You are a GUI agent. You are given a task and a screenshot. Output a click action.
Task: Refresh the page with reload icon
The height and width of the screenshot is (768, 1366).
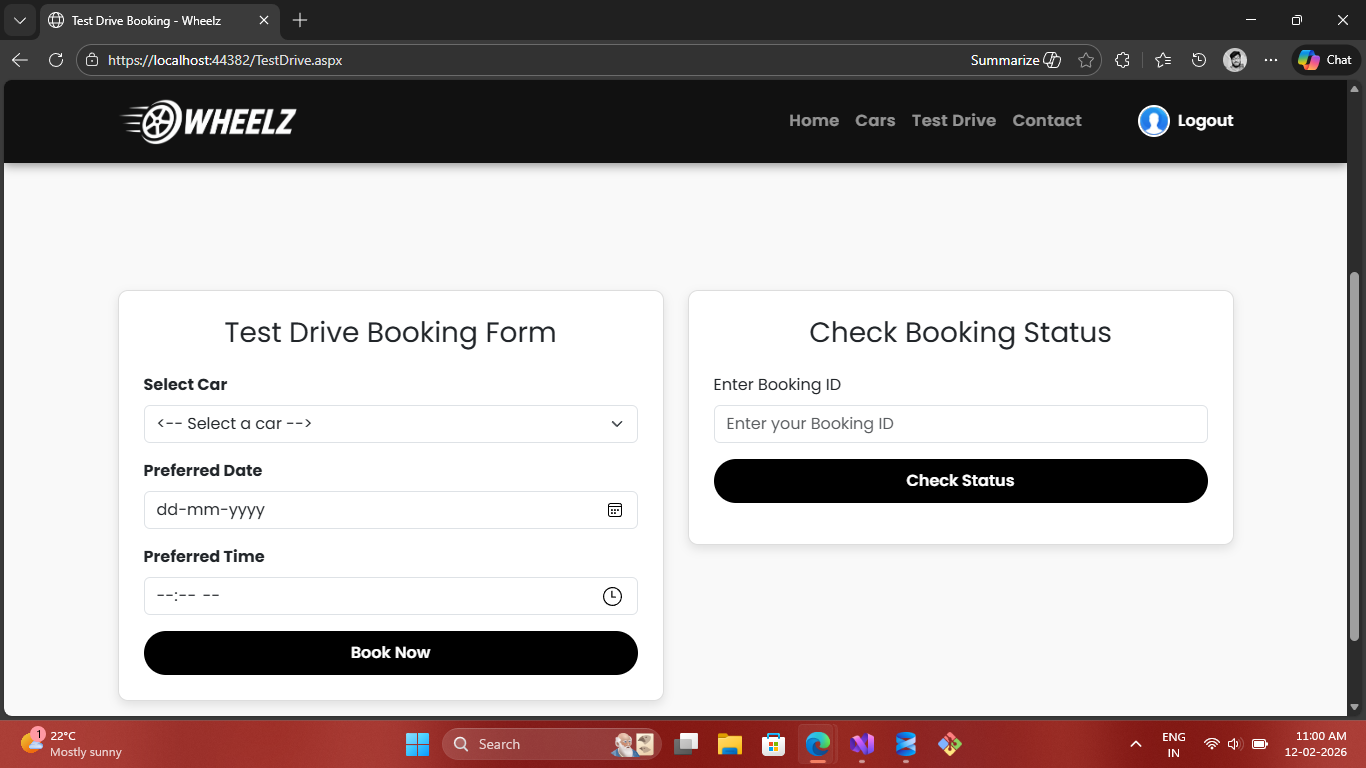56,60
